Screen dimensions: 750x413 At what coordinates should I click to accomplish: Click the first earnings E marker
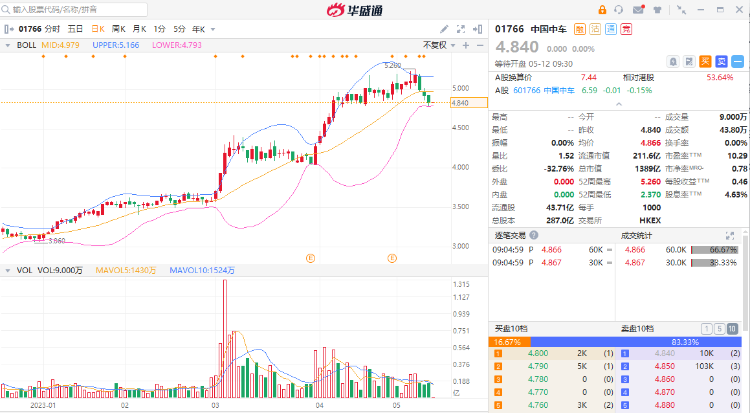click(310, 258)
